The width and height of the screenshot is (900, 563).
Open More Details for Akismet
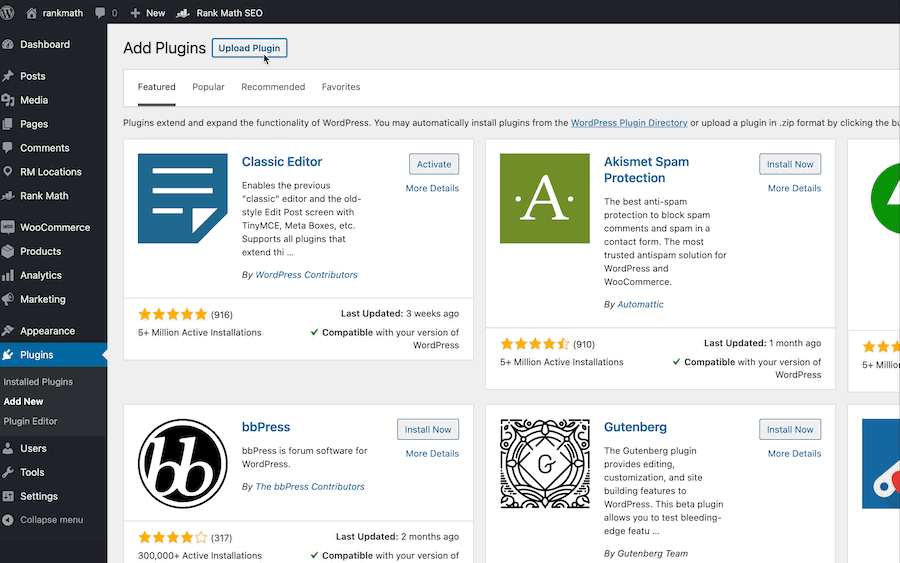[794, 188]
